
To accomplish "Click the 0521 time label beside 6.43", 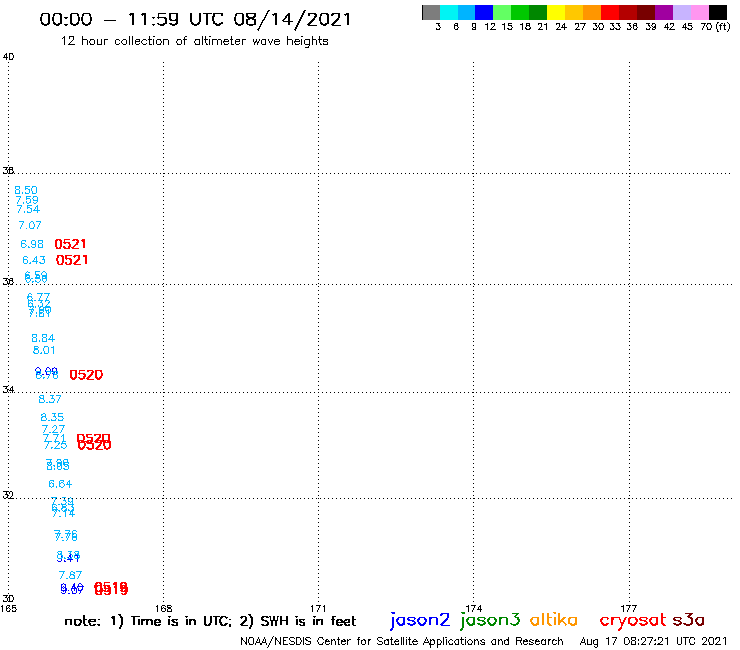I will (x=72, y=260).
